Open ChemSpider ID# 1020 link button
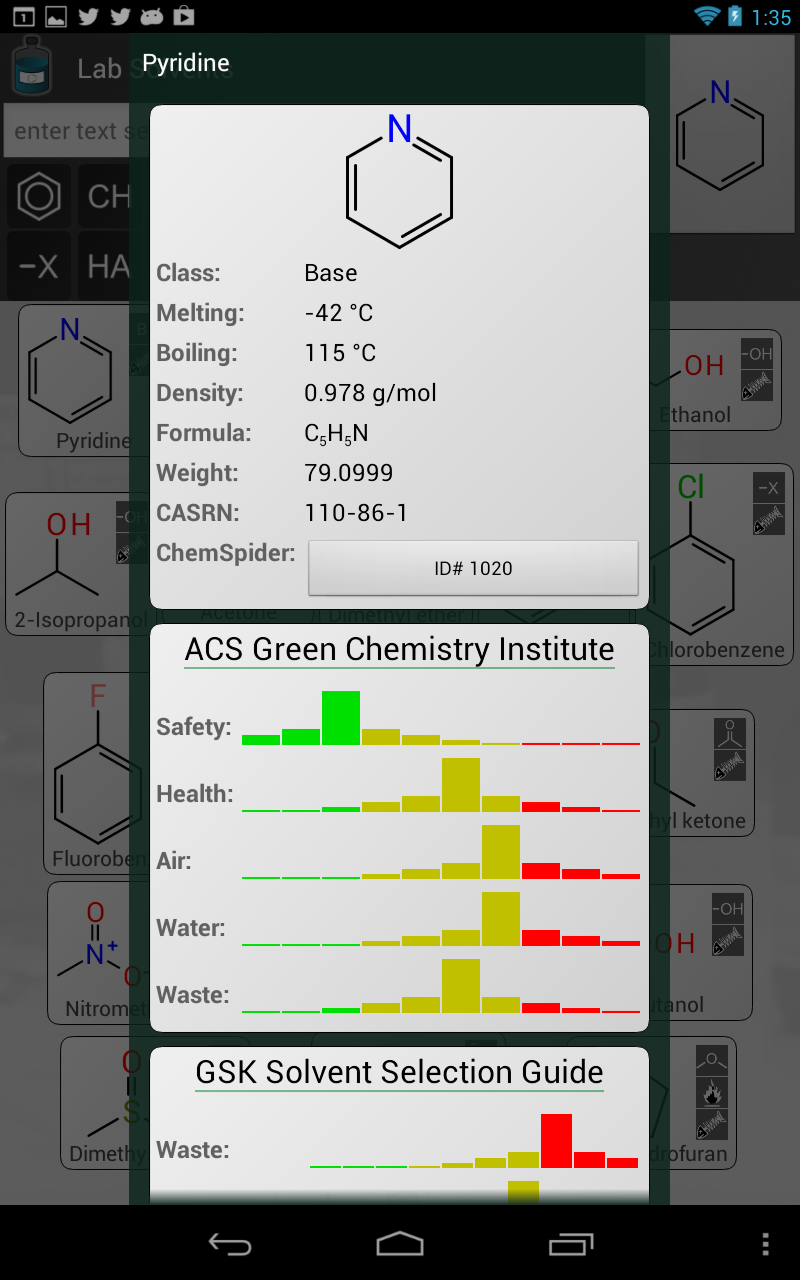Viewport: 800px width, 1280px height. tap(473, 568)
